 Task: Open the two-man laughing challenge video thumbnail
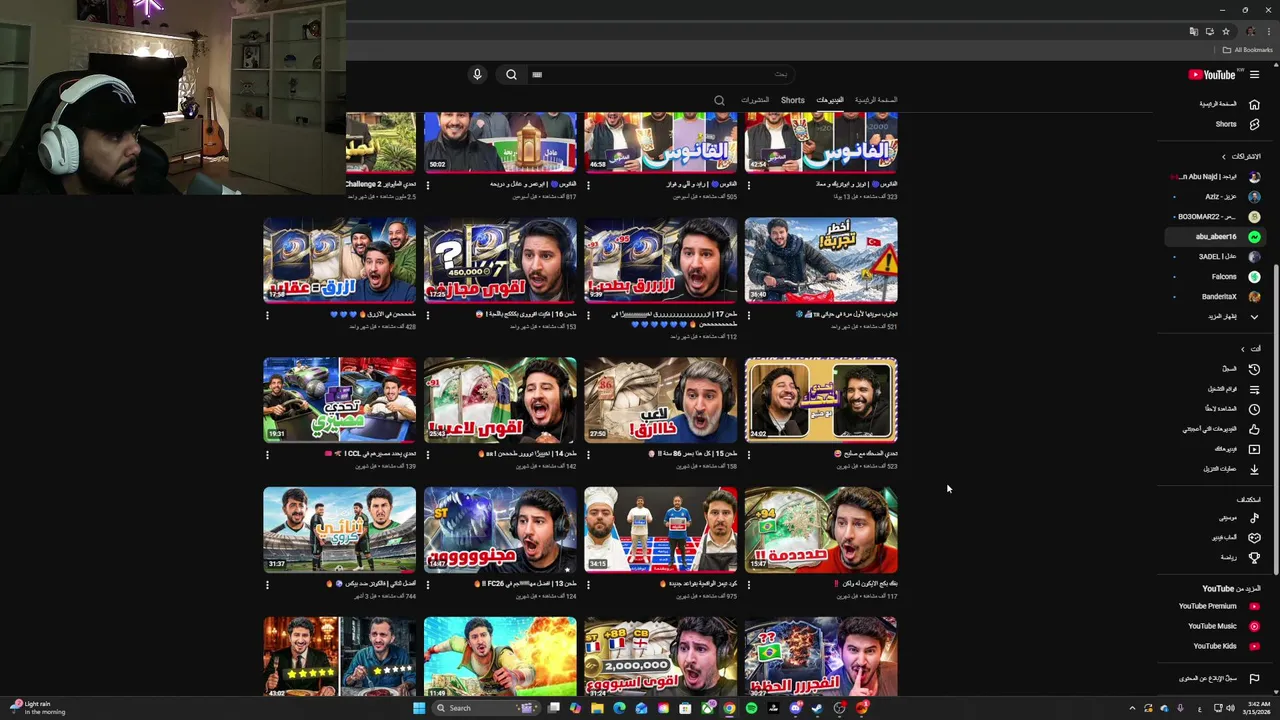821,400
